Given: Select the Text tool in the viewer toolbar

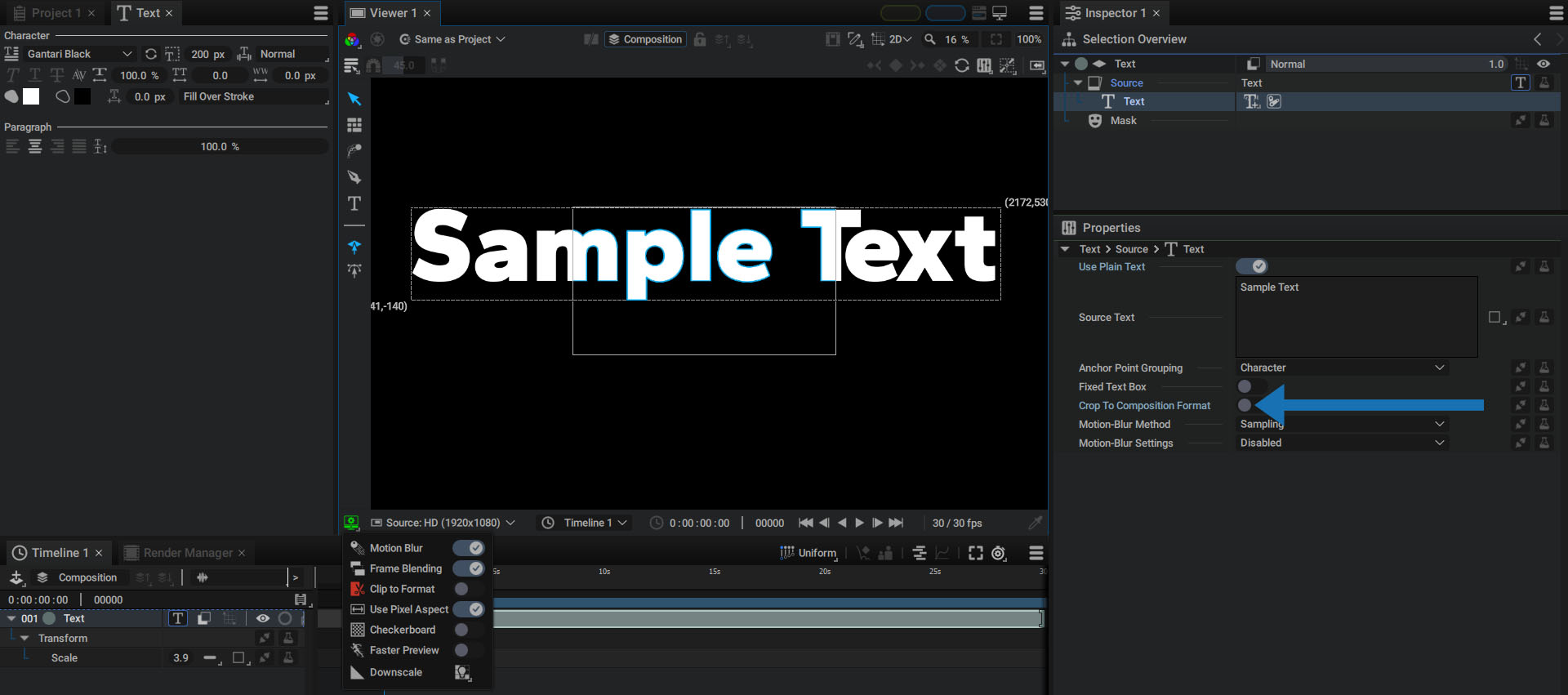Looking at the screenshot, I should point(354,203).
